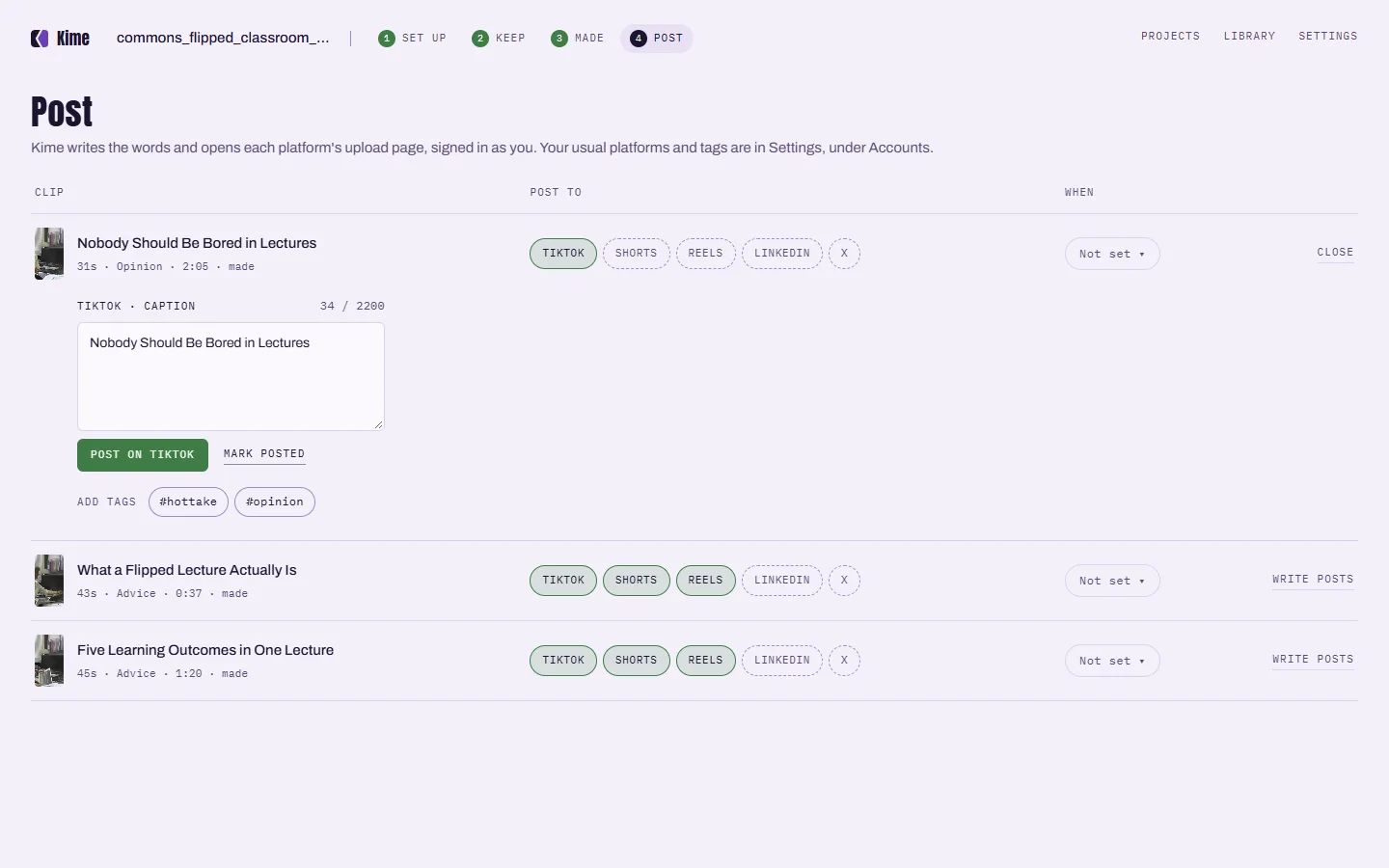Viewport: 1389px width, 868px height.
Task: Open When dropdown for Nobody Should Be Bored
Action: pyautogui.click(x=1112, y=254)
